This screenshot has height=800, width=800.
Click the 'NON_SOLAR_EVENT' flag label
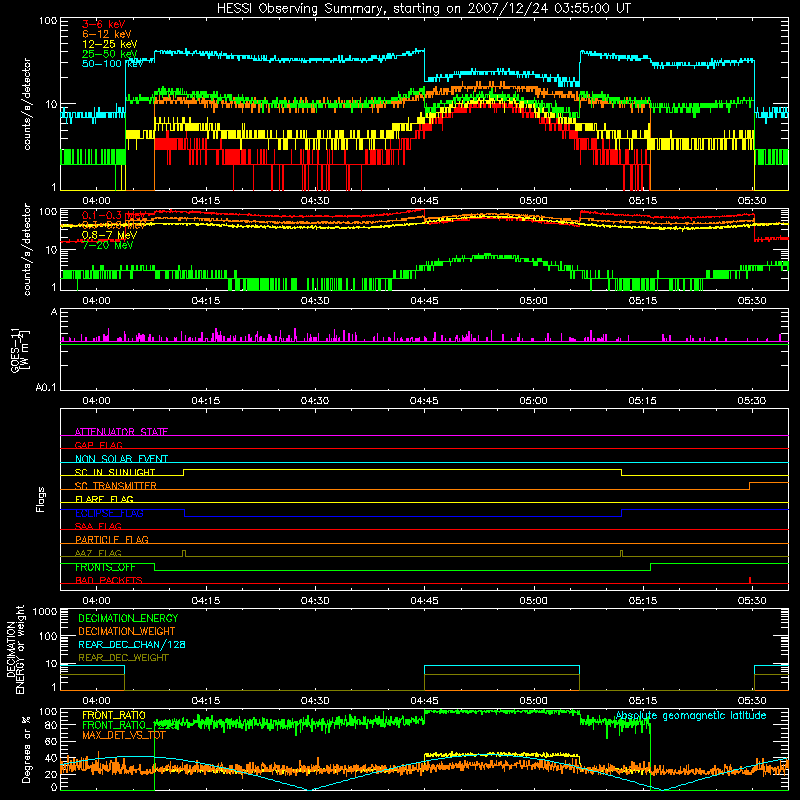pos(121,459)
